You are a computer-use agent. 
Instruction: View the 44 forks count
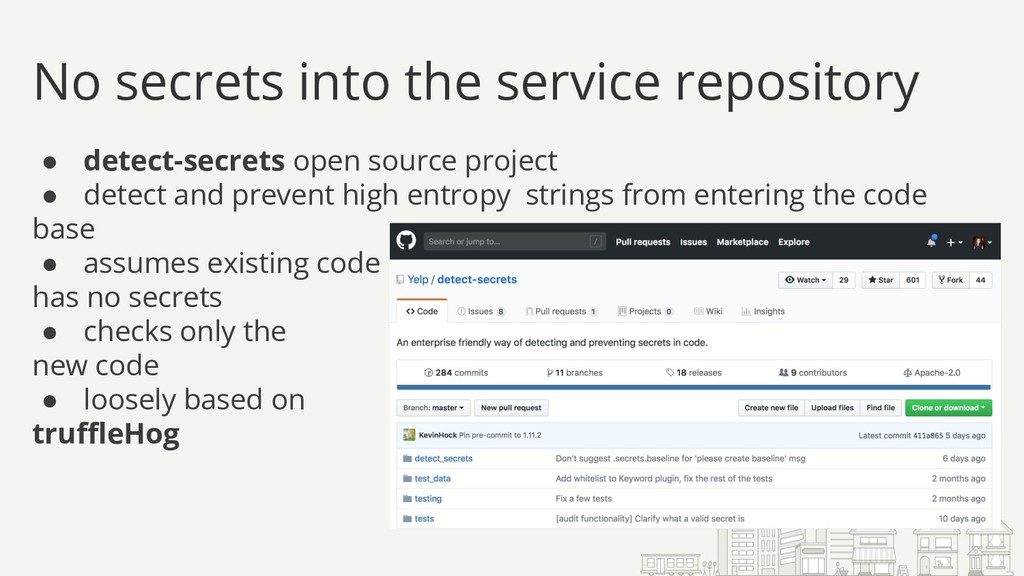[x=980, y=280]
